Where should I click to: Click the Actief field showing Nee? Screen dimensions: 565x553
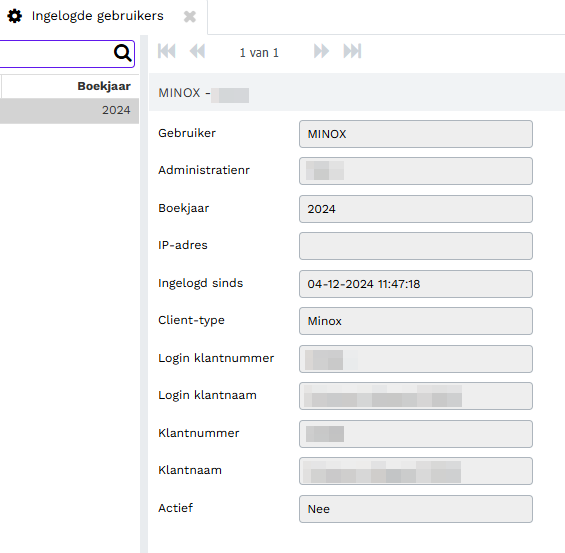(x=415, y=509)
